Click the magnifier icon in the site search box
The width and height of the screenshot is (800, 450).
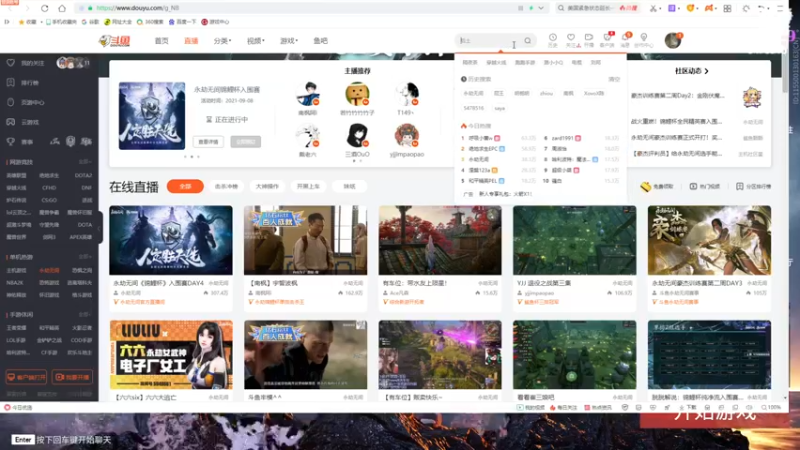tap(528, 41)
